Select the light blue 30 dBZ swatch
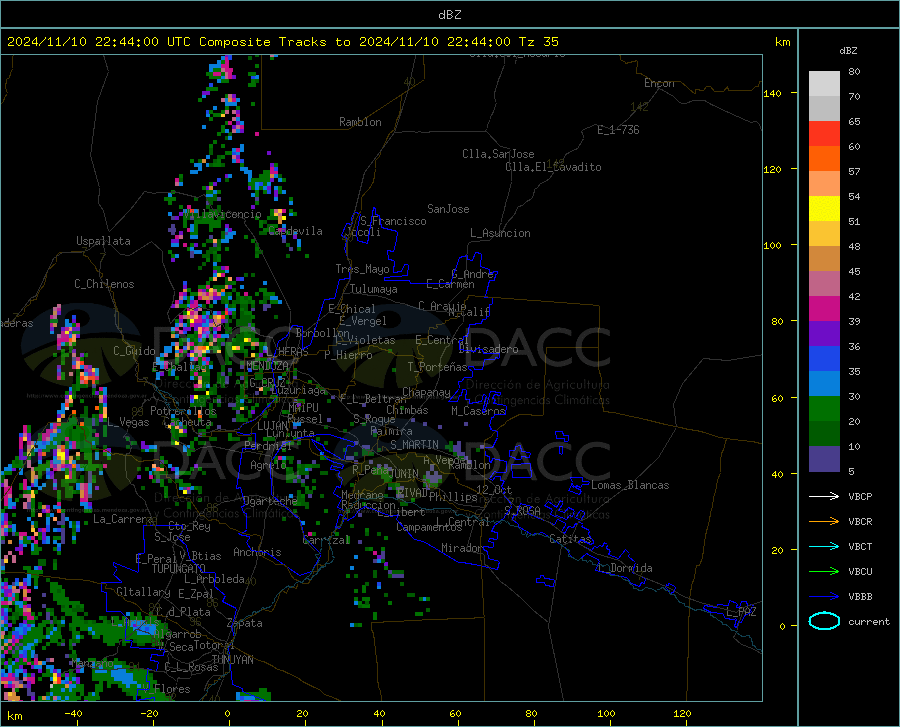The width and height of the screenshot is (900, 727). (824, 384)
